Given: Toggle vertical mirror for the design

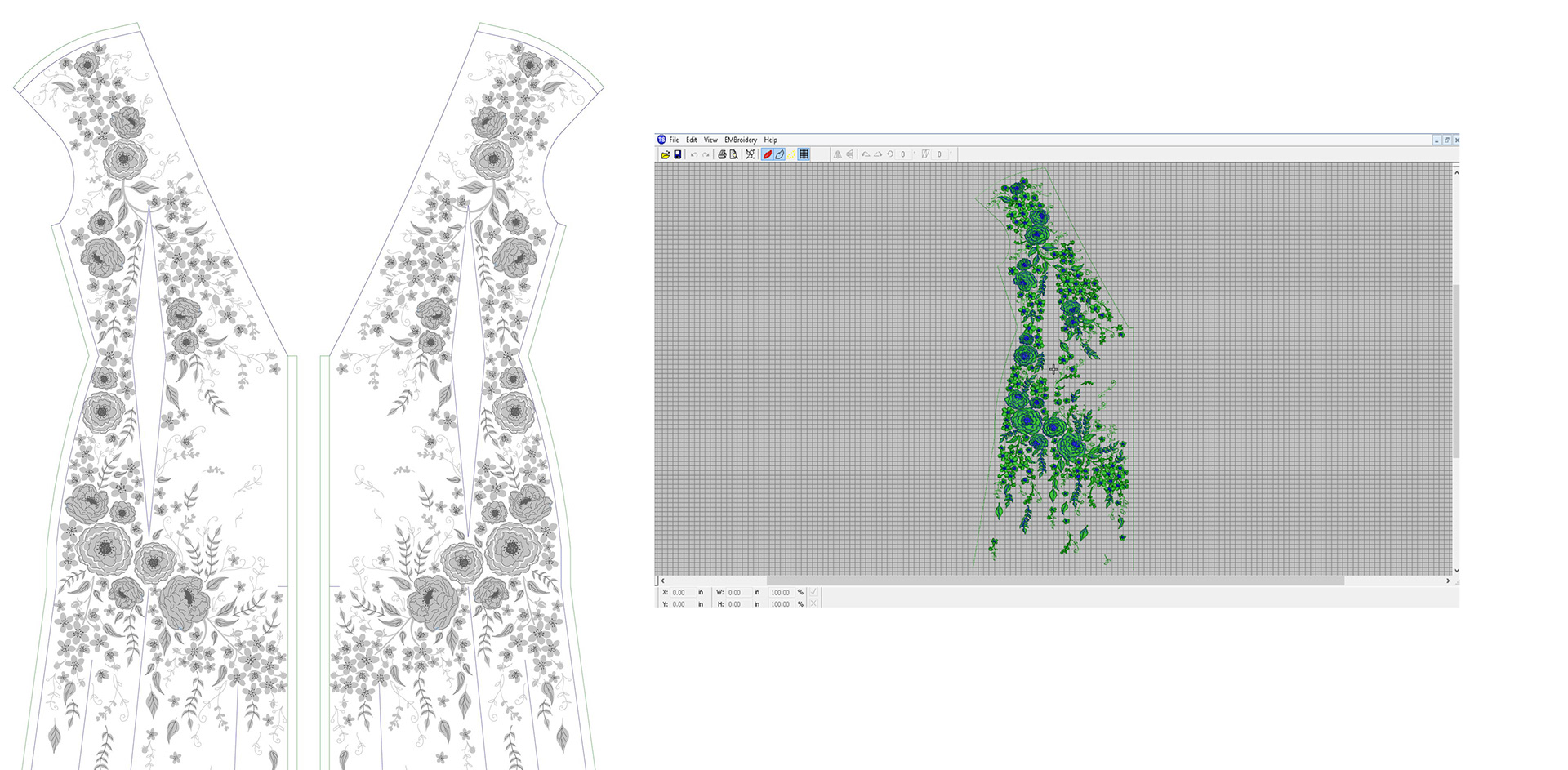Looking at the screenshot, I should (x=850, y=154).
